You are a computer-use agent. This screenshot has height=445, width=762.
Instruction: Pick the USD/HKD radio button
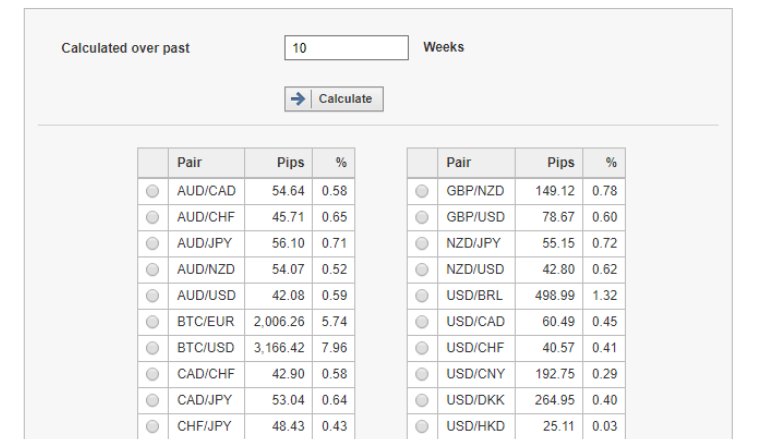(x=422, y=426)
